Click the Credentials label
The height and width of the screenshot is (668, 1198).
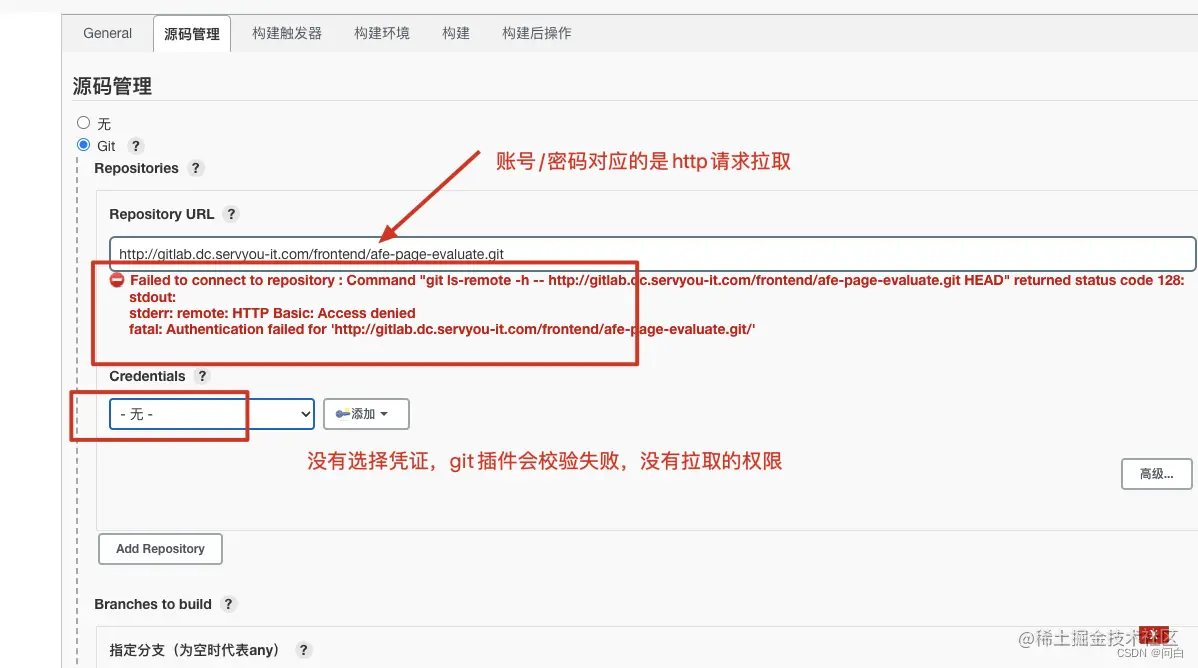click(x=147, y=376)
